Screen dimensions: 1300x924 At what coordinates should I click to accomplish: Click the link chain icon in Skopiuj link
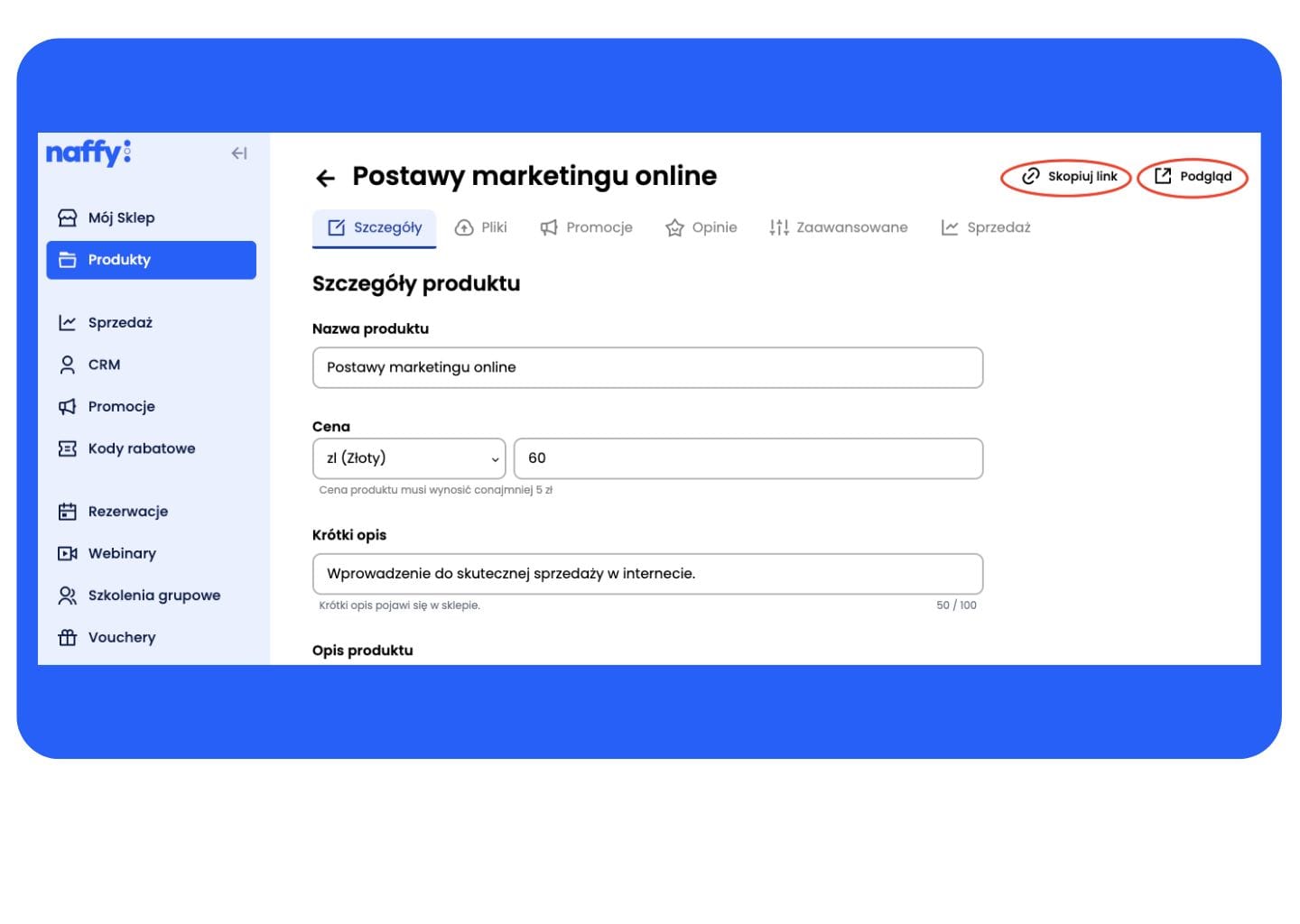[1030, 177]
